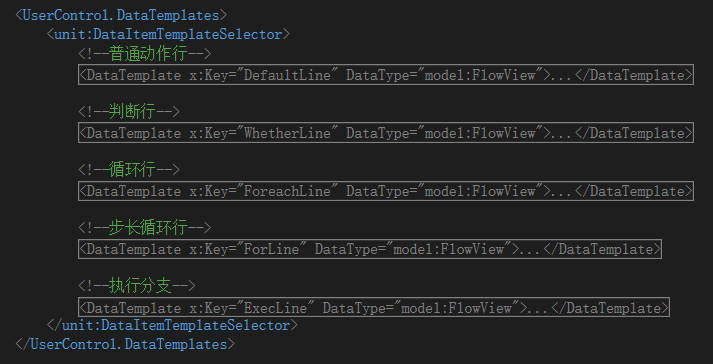Click the opening unit:DataItemTemplateSelector tag
This screenshot has height=364, width=713.
(x=168, y=35)
